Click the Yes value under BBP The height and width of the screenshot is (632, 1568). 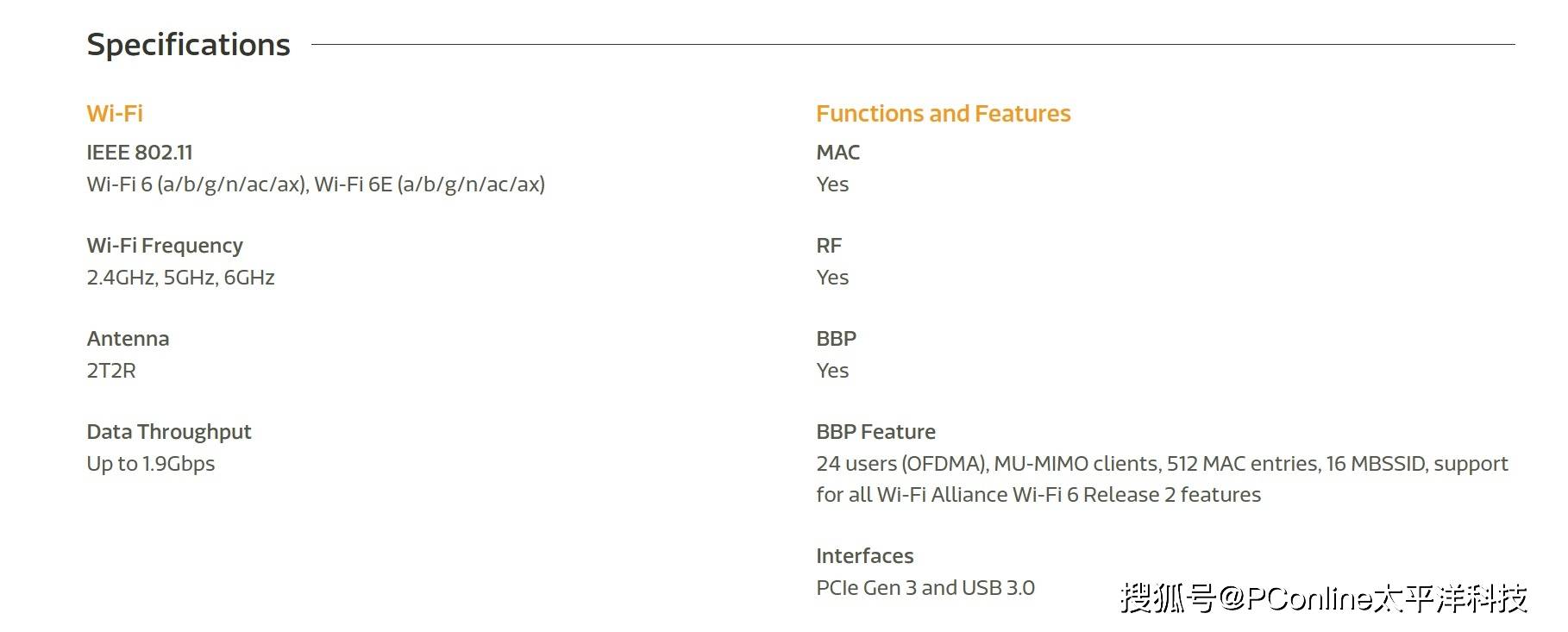tap(832, 371)
